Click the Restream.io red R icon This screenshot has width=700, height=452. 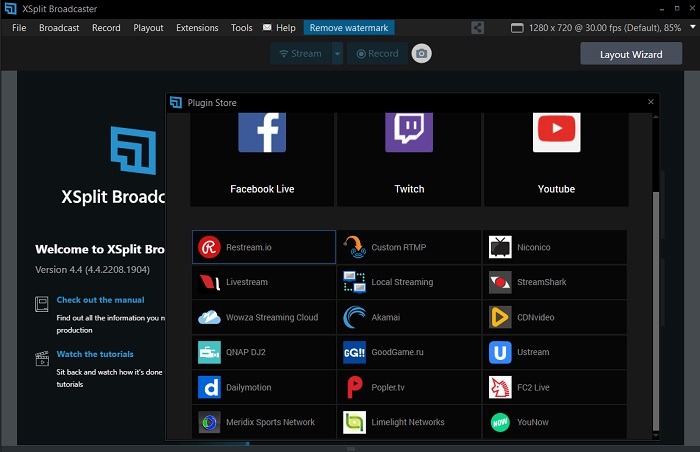209,247
